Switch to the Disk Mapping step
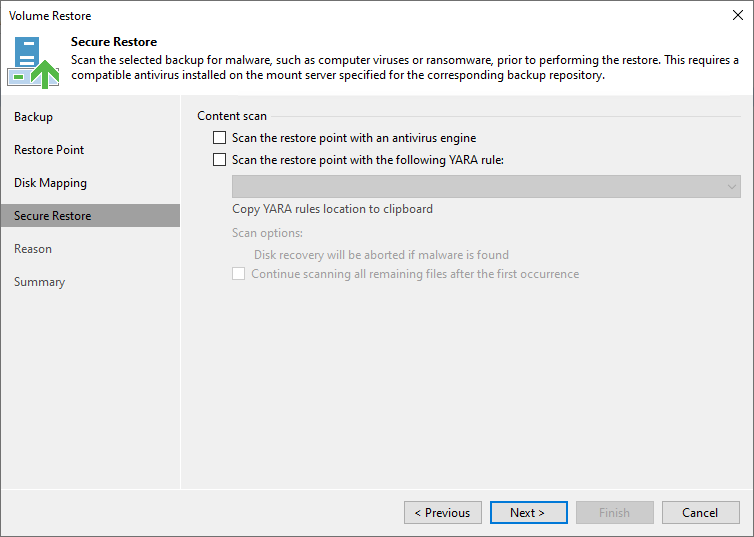Image resolution: width=754 pixels, height=537 pixels. (50, 183)
